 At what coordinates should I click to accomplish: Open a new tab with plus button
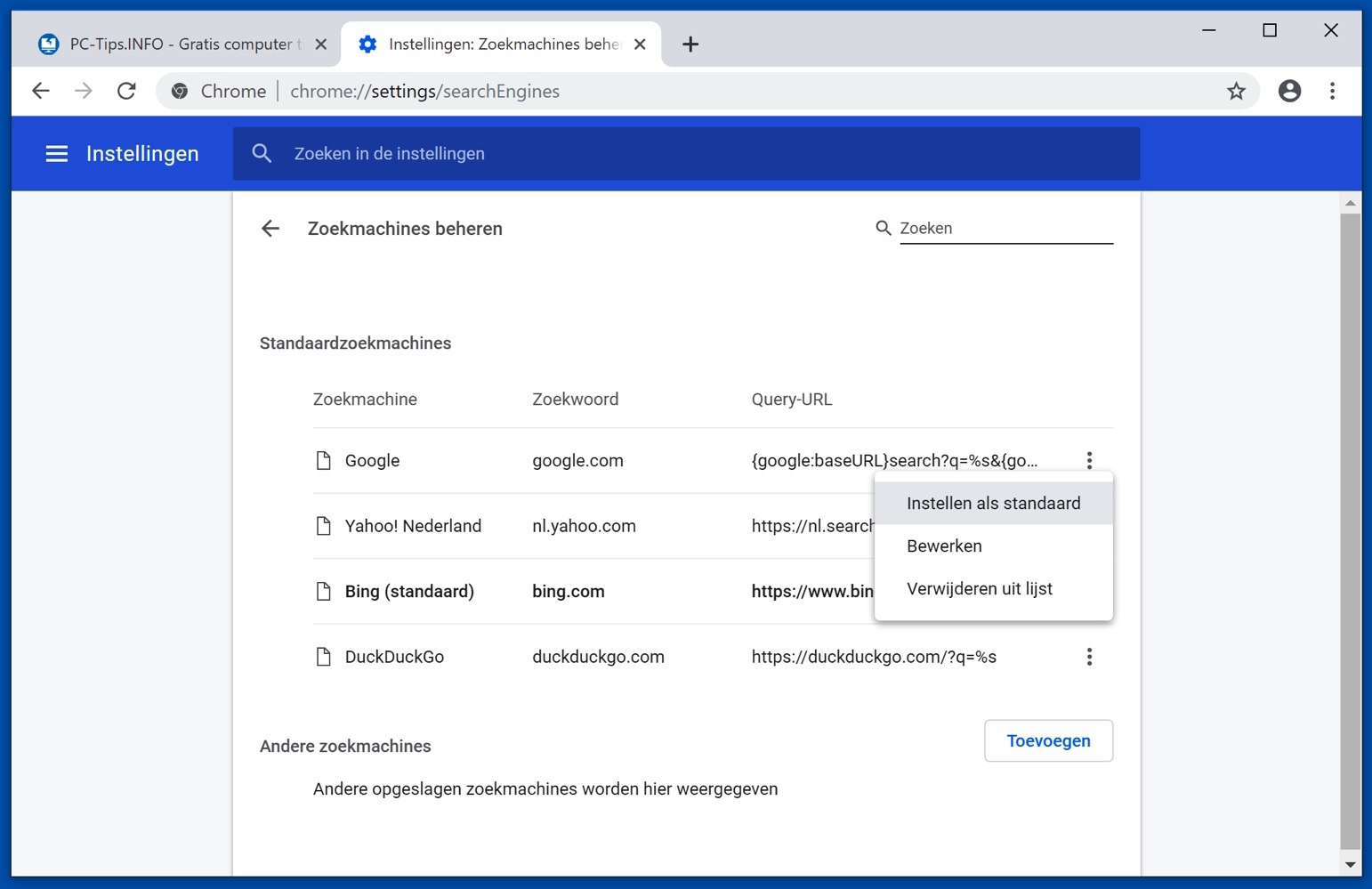[x=690, y=44]
